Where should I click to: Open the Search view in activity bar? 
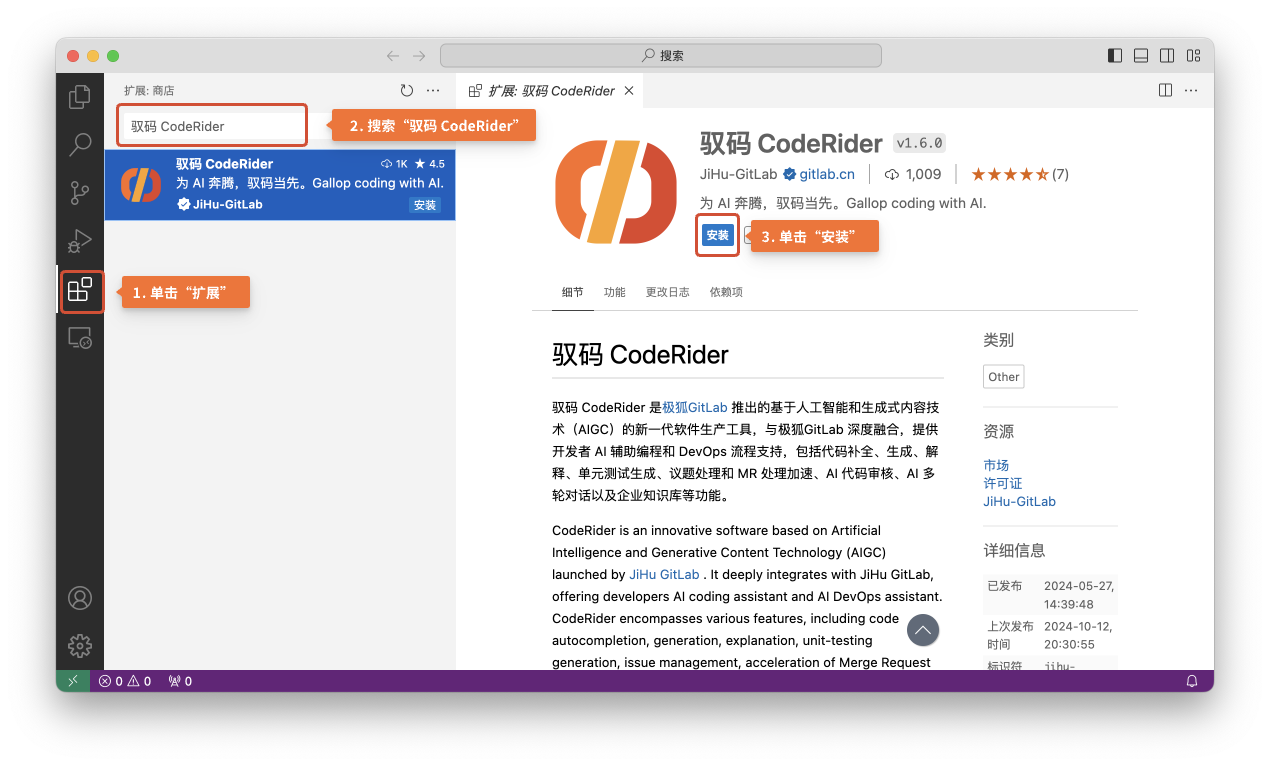pos(80,145)
